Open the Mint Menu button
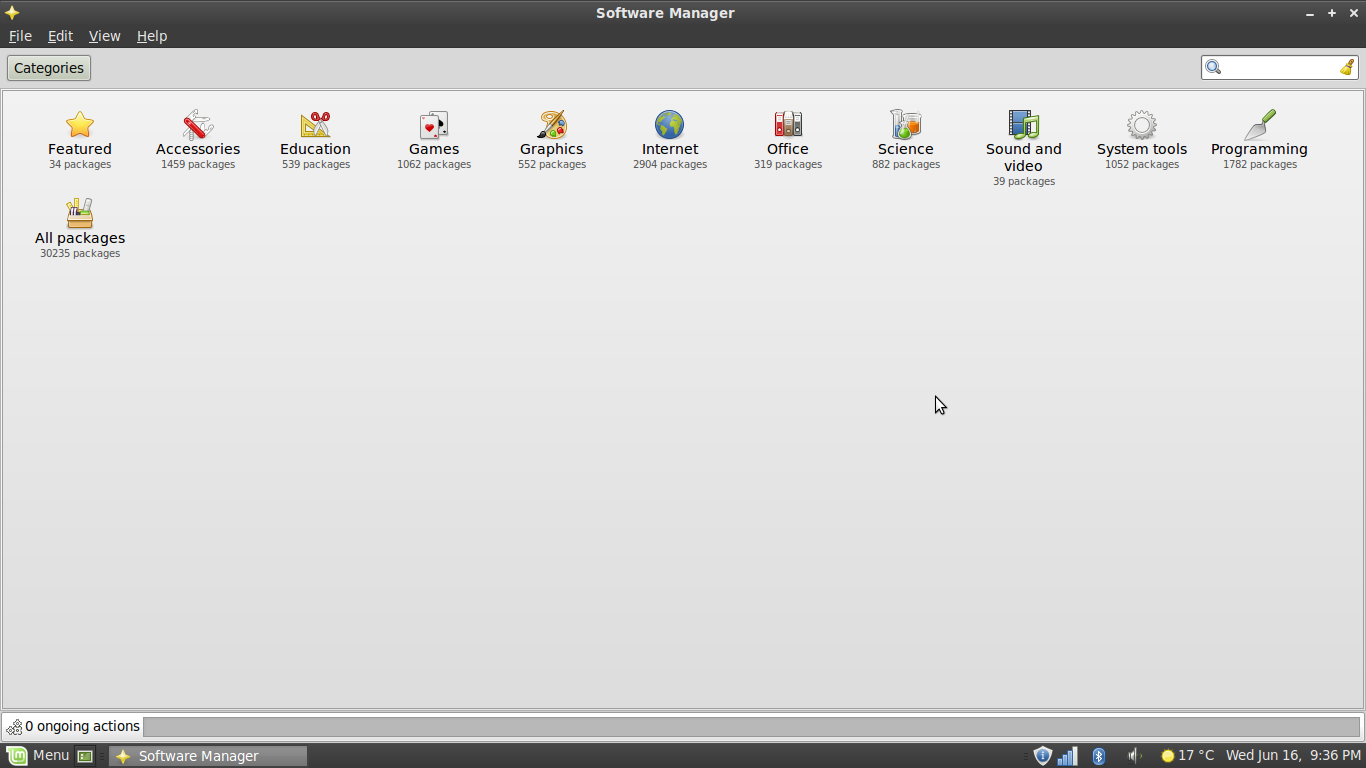This screenshot has height=768, width=1366. click(38, 756)
